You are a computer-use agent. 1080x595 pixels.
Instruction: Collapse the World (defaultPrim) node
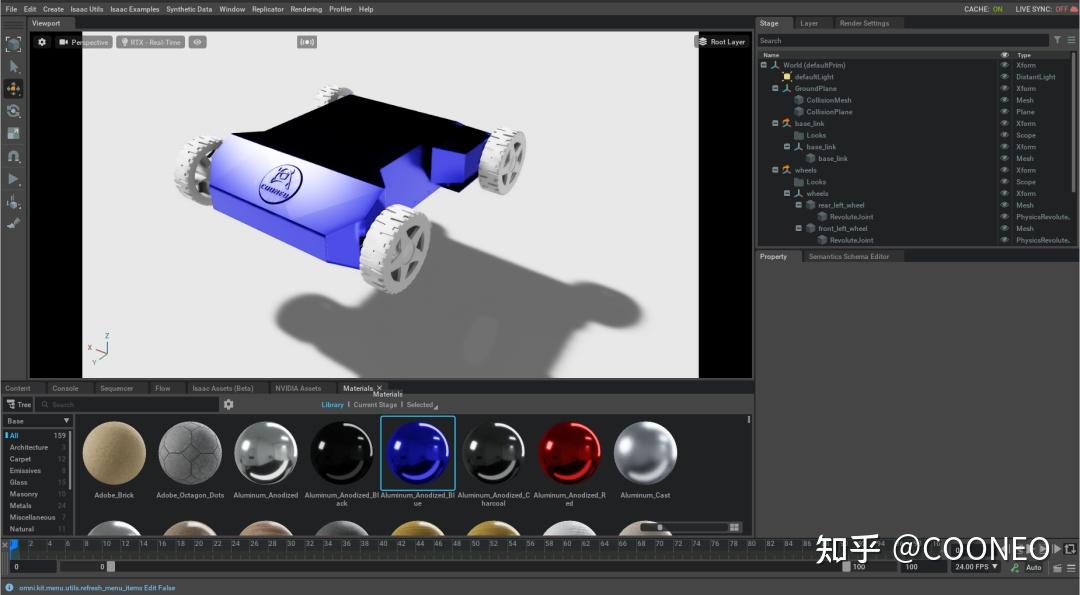[x=763, y=65]
